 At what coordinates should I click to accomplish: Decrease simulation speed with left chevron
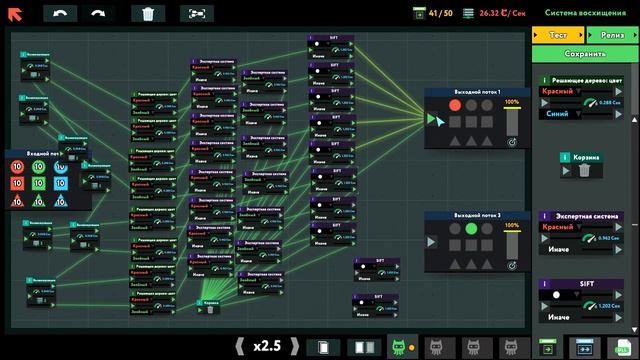(240, 347)
